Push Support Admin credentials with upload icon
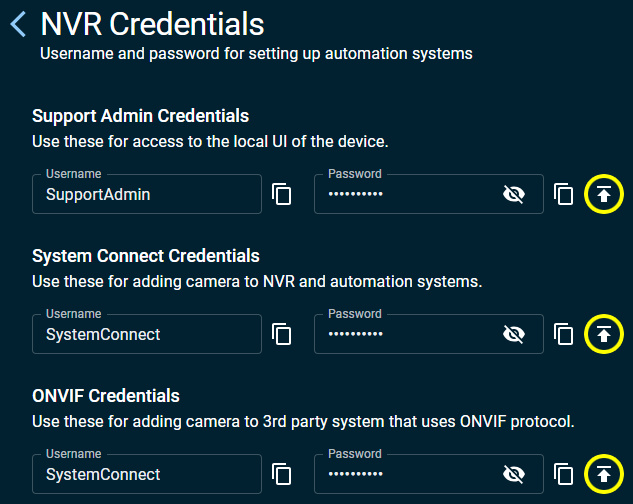 (604, 194)
